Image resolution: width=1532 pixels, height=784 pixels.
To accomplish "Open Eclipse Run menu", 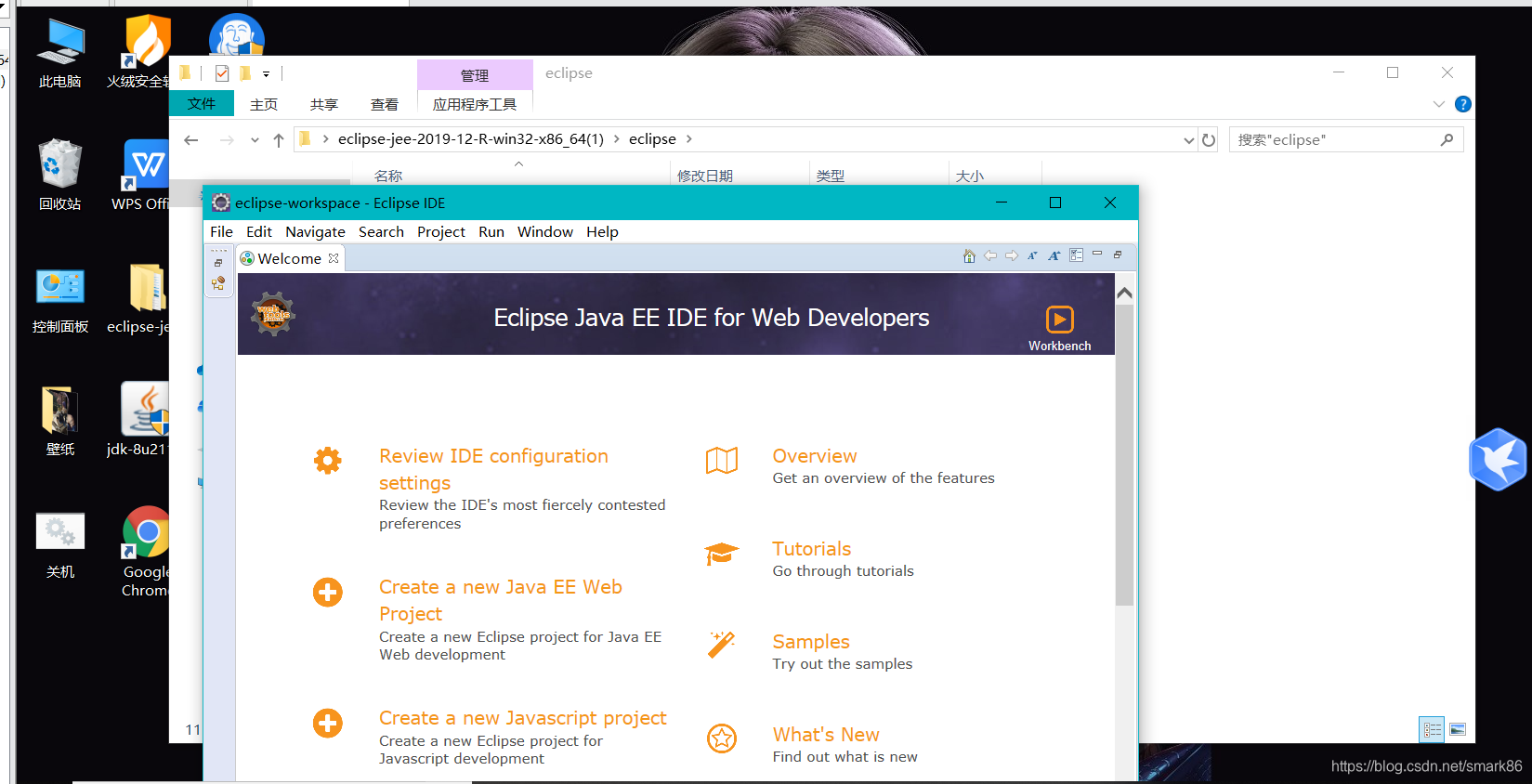I will tap(491, 231).
